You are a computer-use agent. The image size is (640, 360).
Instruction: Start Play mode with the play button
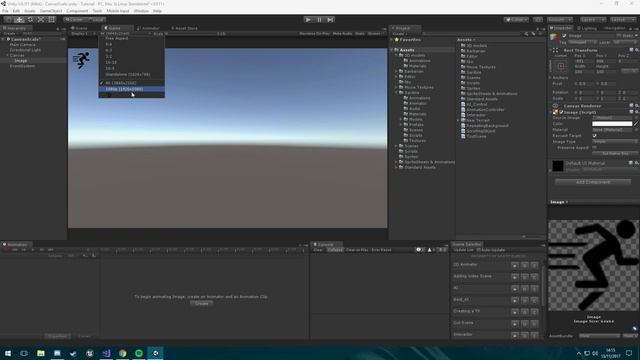coord(308,20)
